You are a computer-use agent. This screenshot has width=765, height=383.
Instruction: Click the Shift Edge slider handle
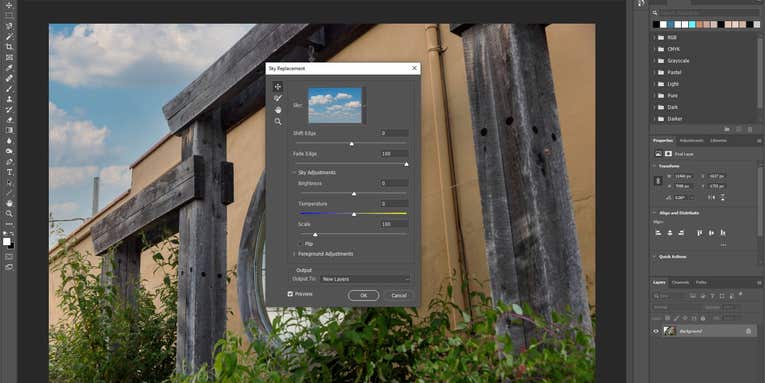pos(351,144)
